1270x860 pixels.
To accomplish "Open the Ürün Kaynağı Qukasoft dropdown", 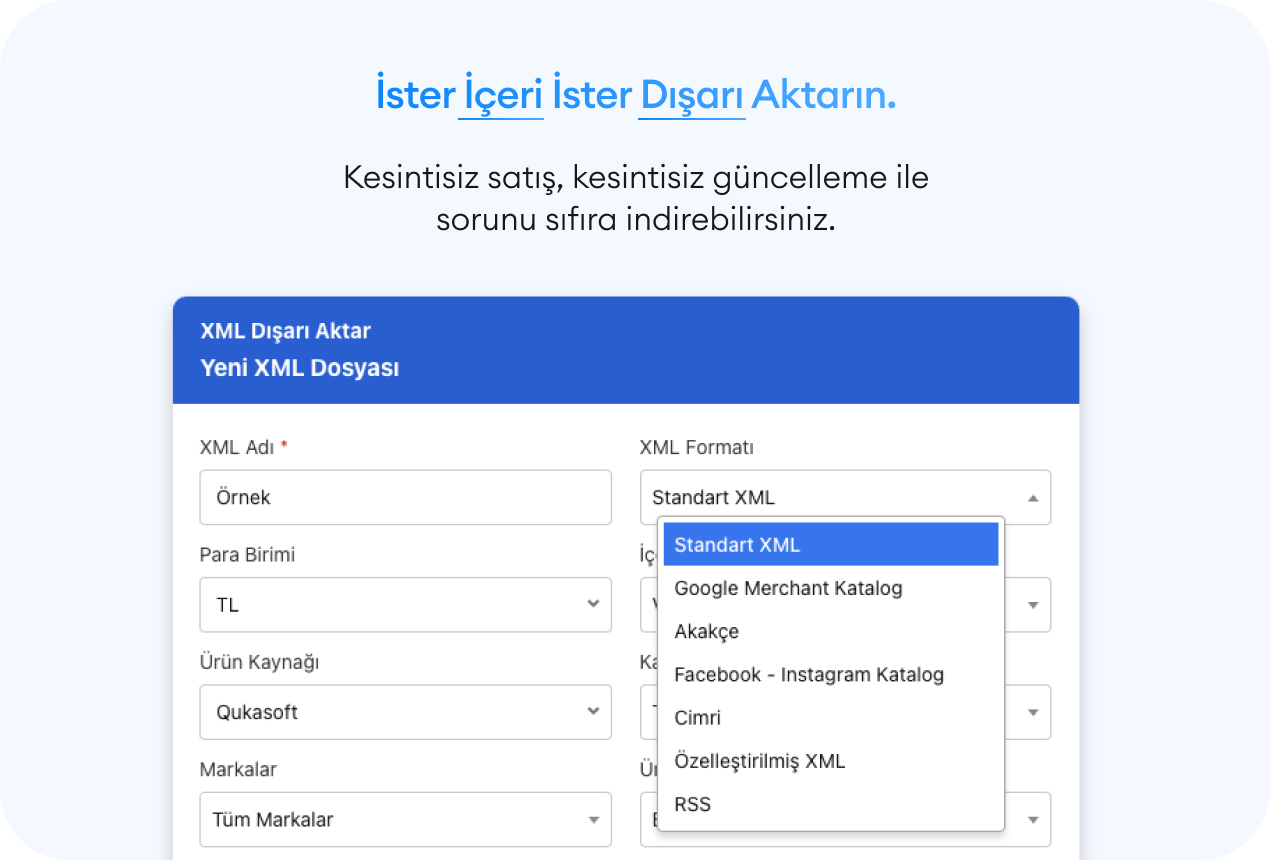I will point(406,712).
